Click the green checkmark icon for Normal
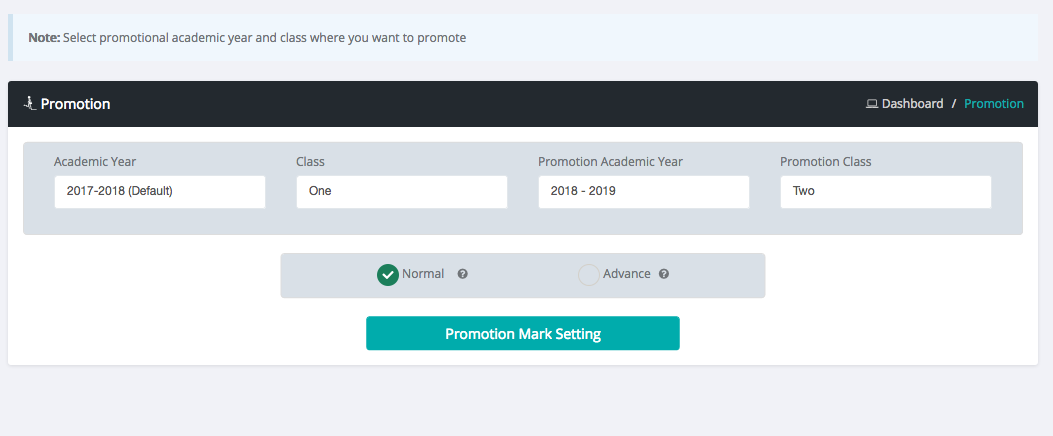 coord(387,275)
